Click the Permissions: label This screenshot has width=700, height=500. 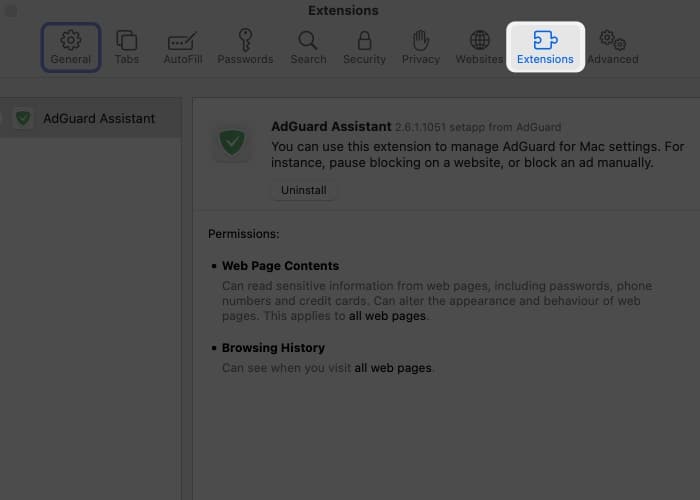coord(244,234)
